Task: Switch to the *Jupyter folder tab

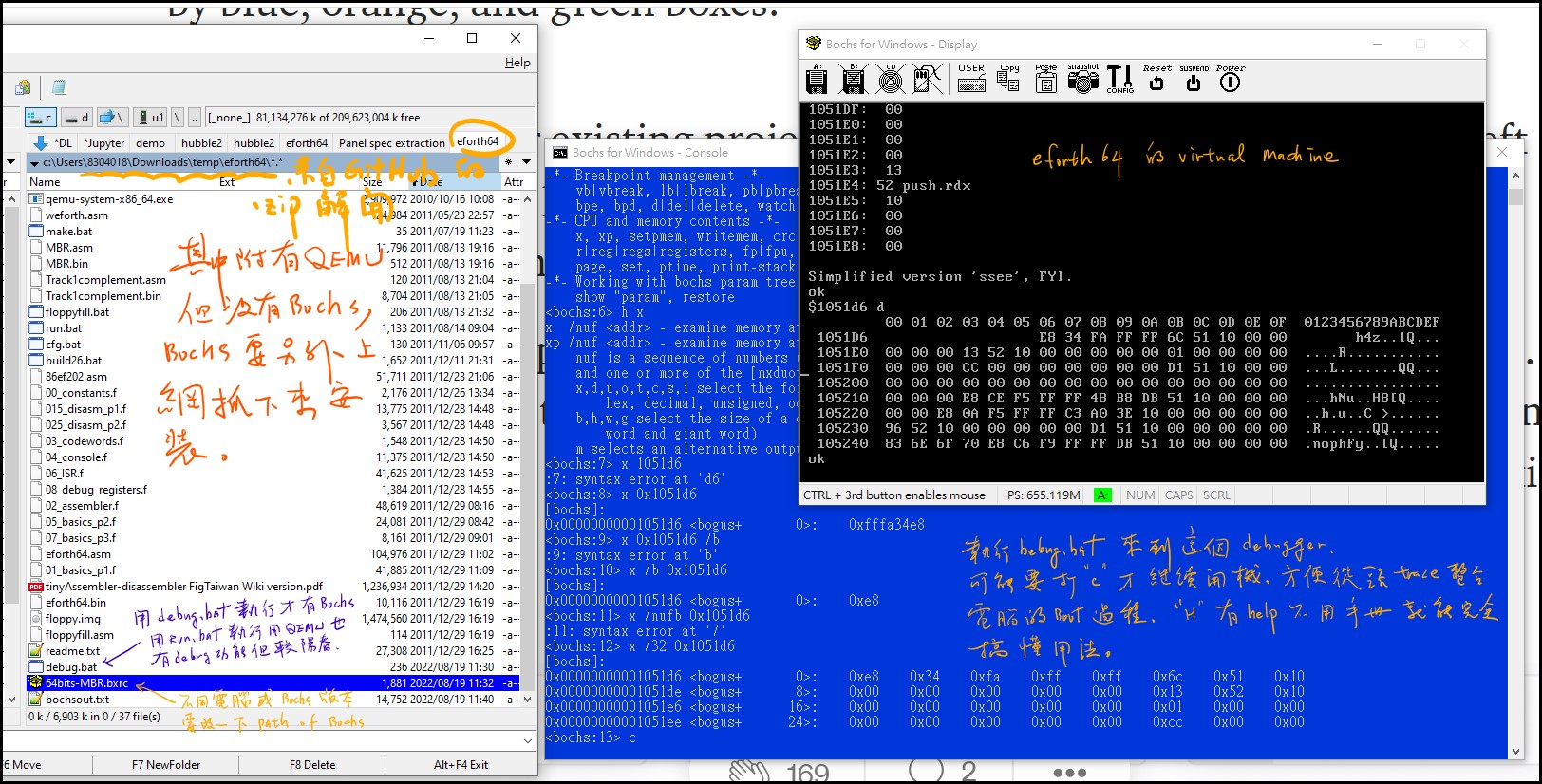Action: 103,143
